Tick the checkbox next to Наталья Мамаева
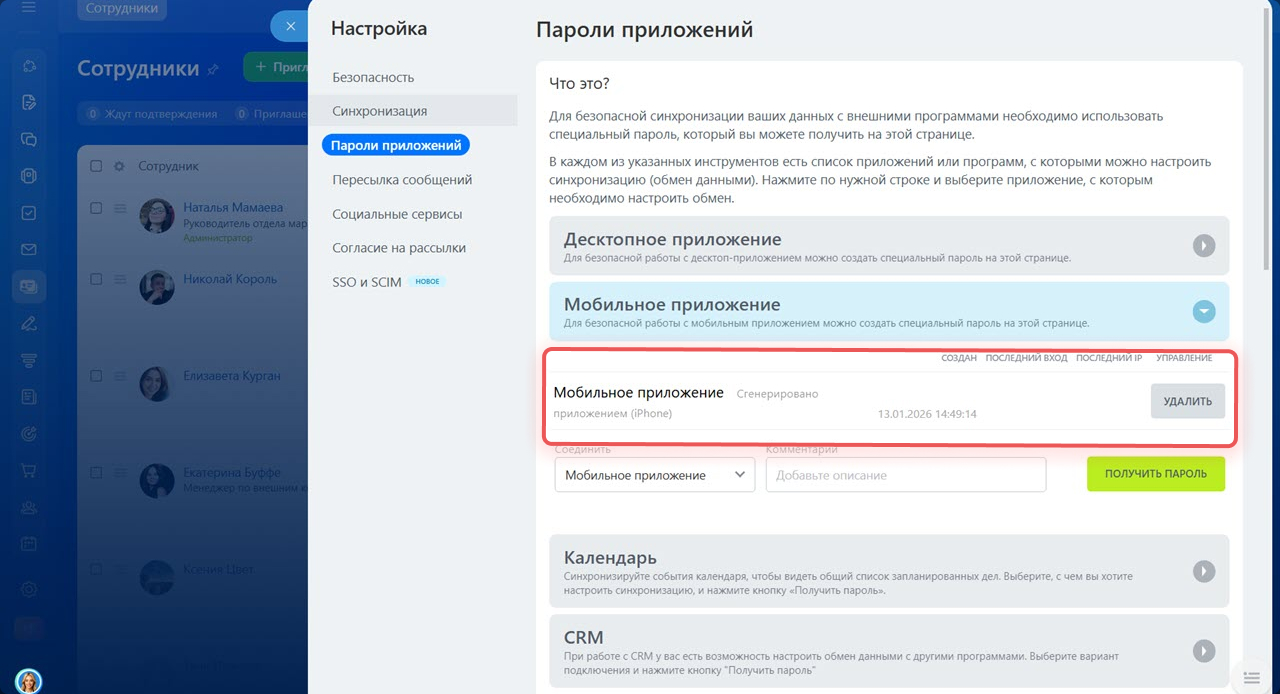1280x694 pixels. click(96, 208)
